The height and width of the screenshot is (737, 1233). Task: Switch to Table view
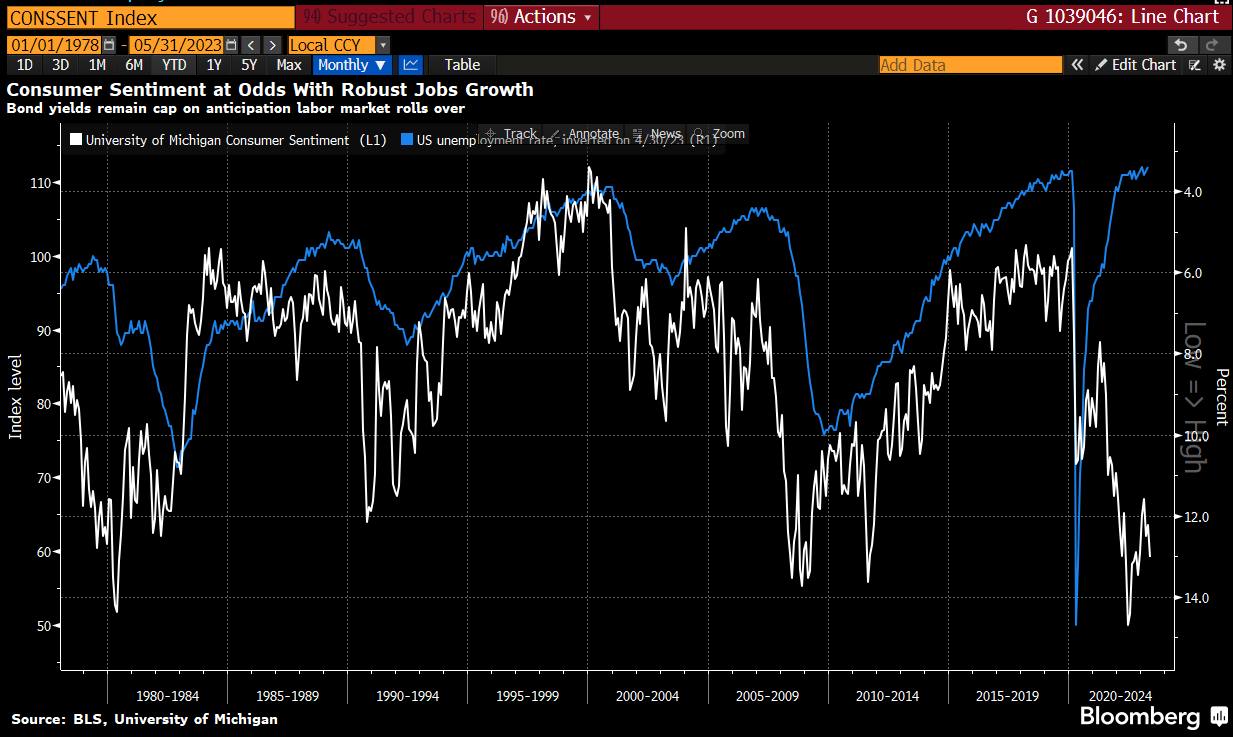click(462, 65)
